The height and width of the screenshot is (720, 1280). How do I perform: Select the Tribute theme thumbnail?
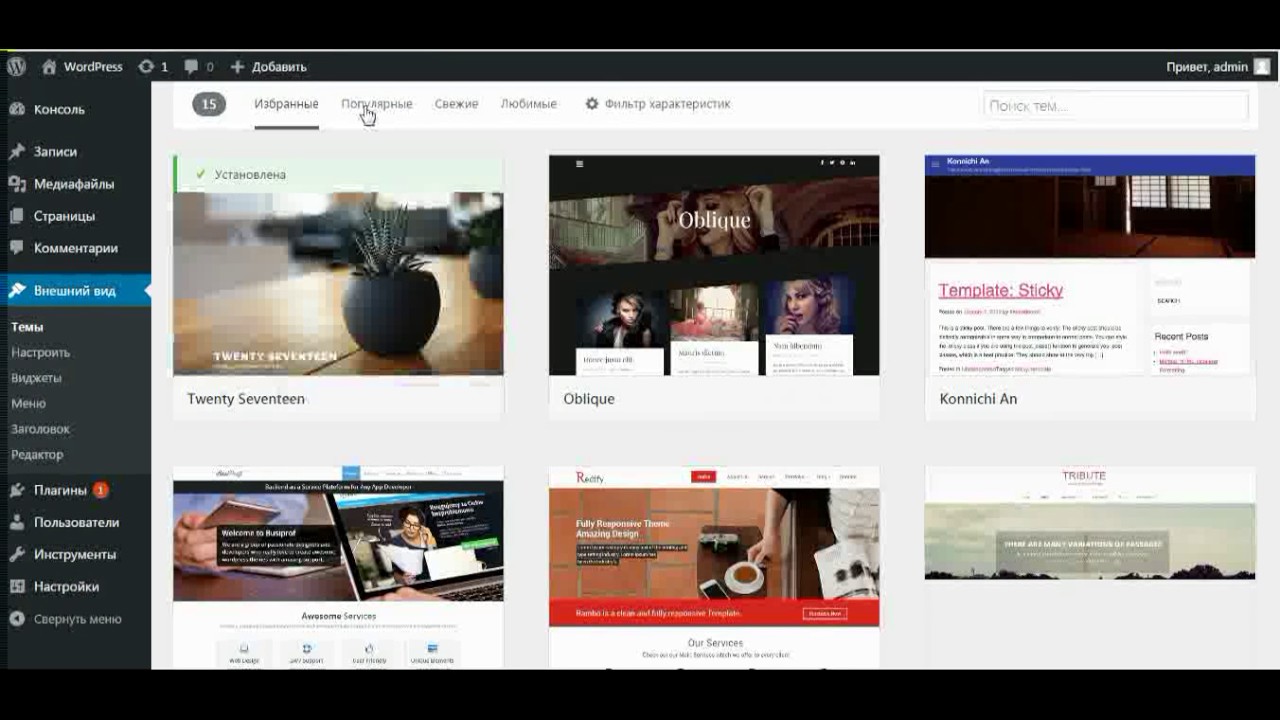[1090, 567]
